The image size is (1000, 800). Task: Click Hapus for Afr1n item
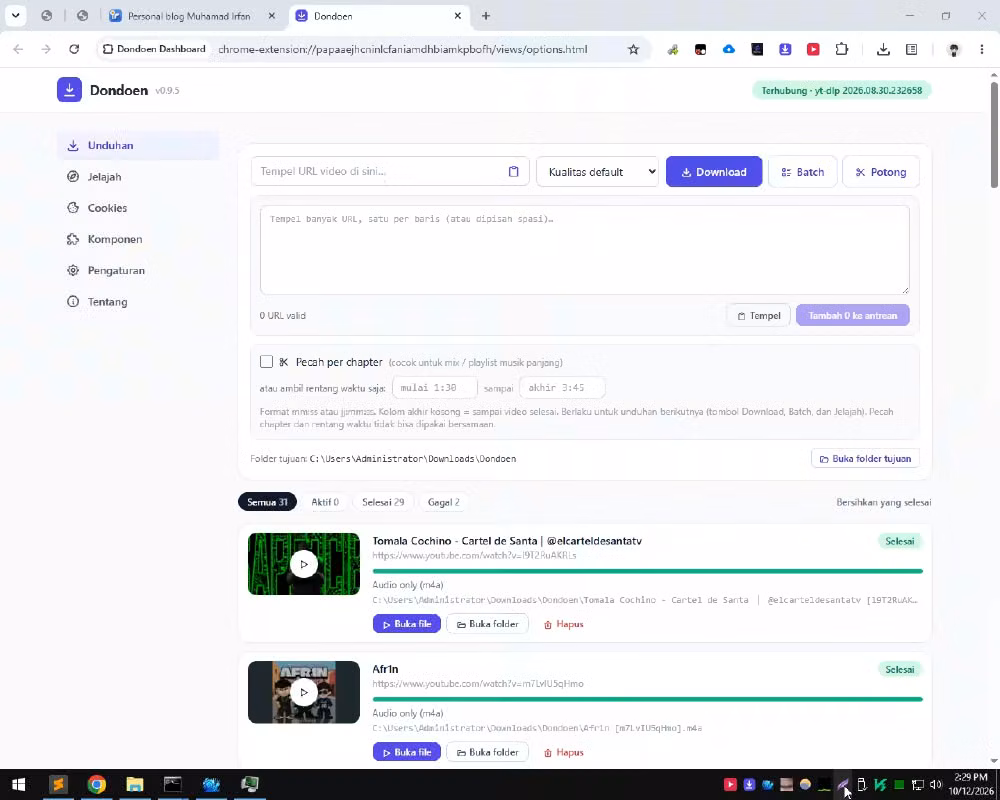[563, 752]
